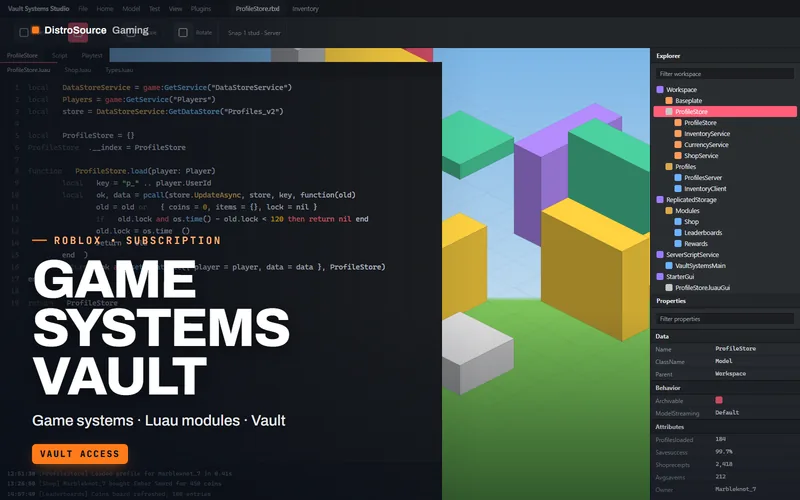Image resolution: width=800 pixels, height=500 pixels.
Task: Select the Script panel tab
Action: 59,56
